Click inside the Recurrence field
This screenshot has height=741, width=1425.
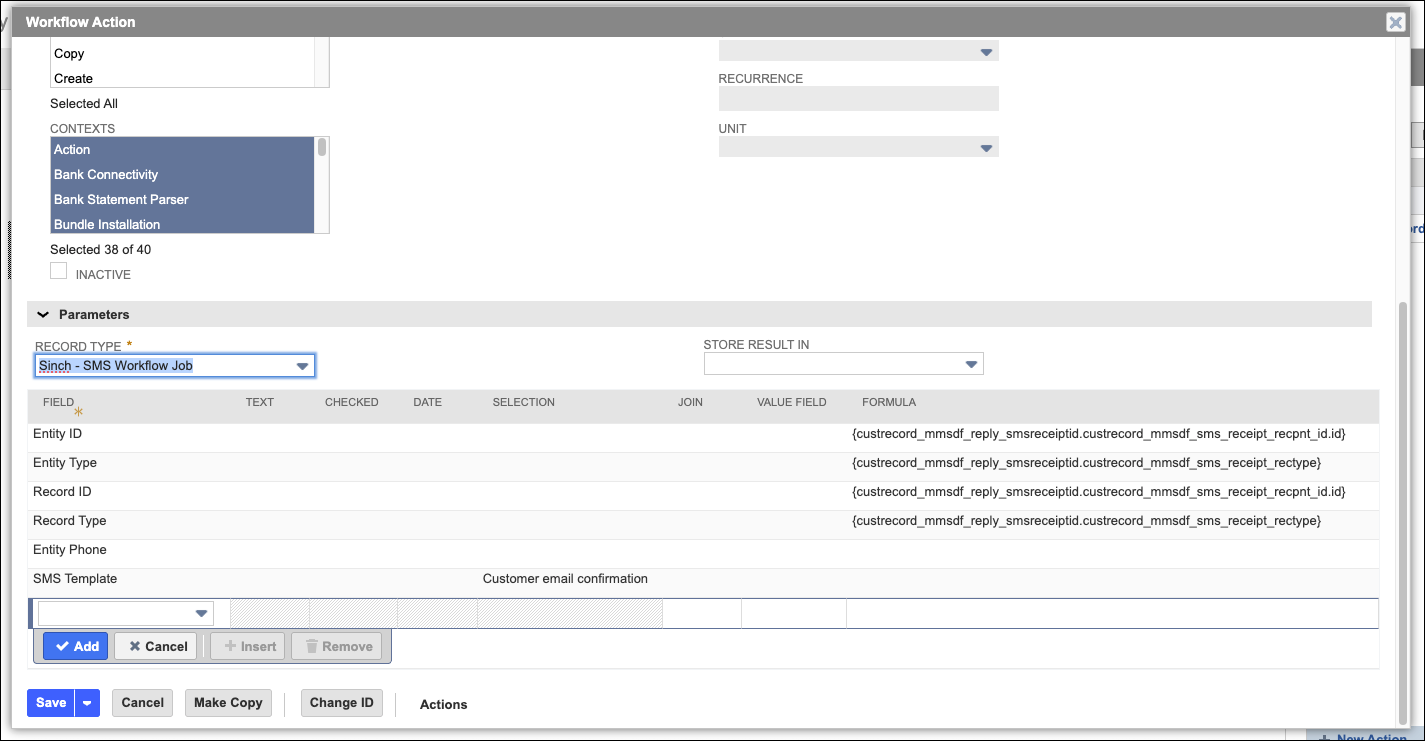(x=858, y=98)
